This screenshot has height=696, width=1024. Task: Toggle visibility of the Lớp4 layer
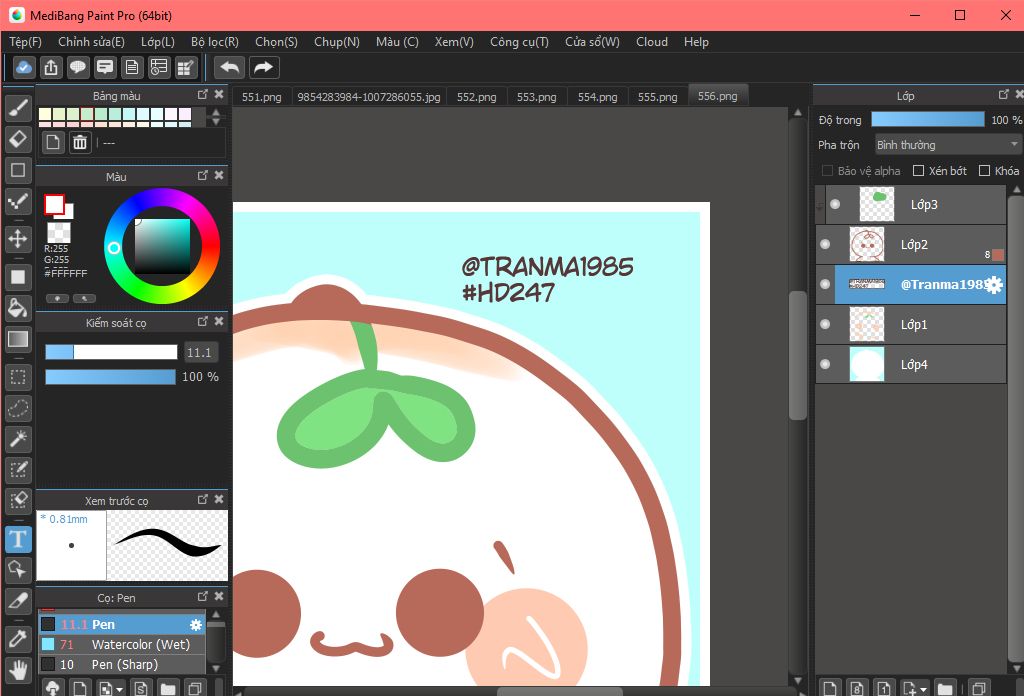pos(825,364)
